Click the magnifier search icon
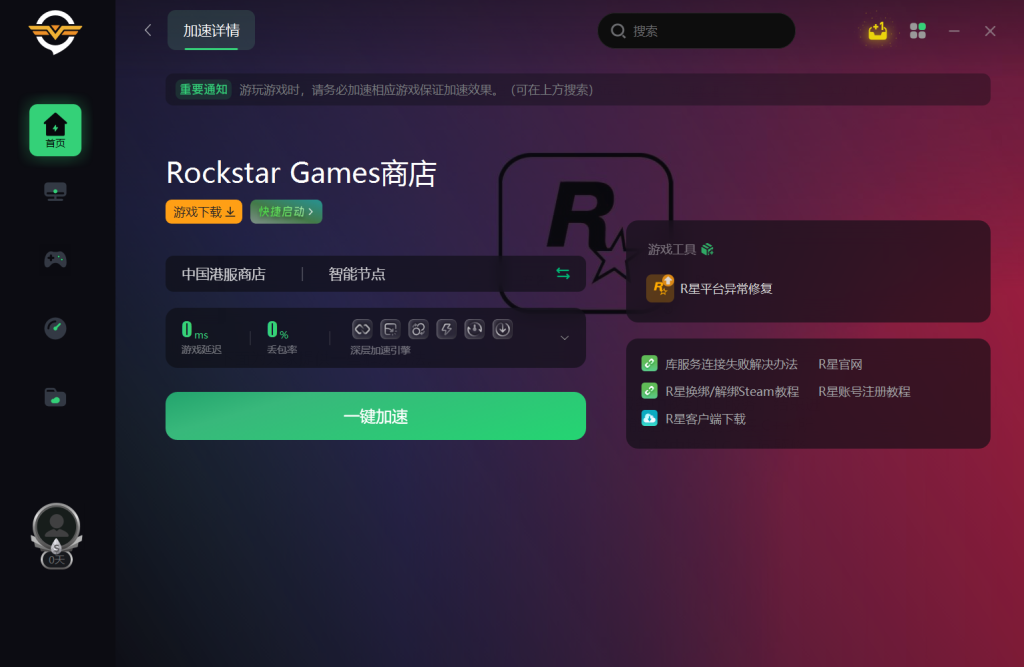Screen dimensions: 1024x667 (x=618, y=31)
